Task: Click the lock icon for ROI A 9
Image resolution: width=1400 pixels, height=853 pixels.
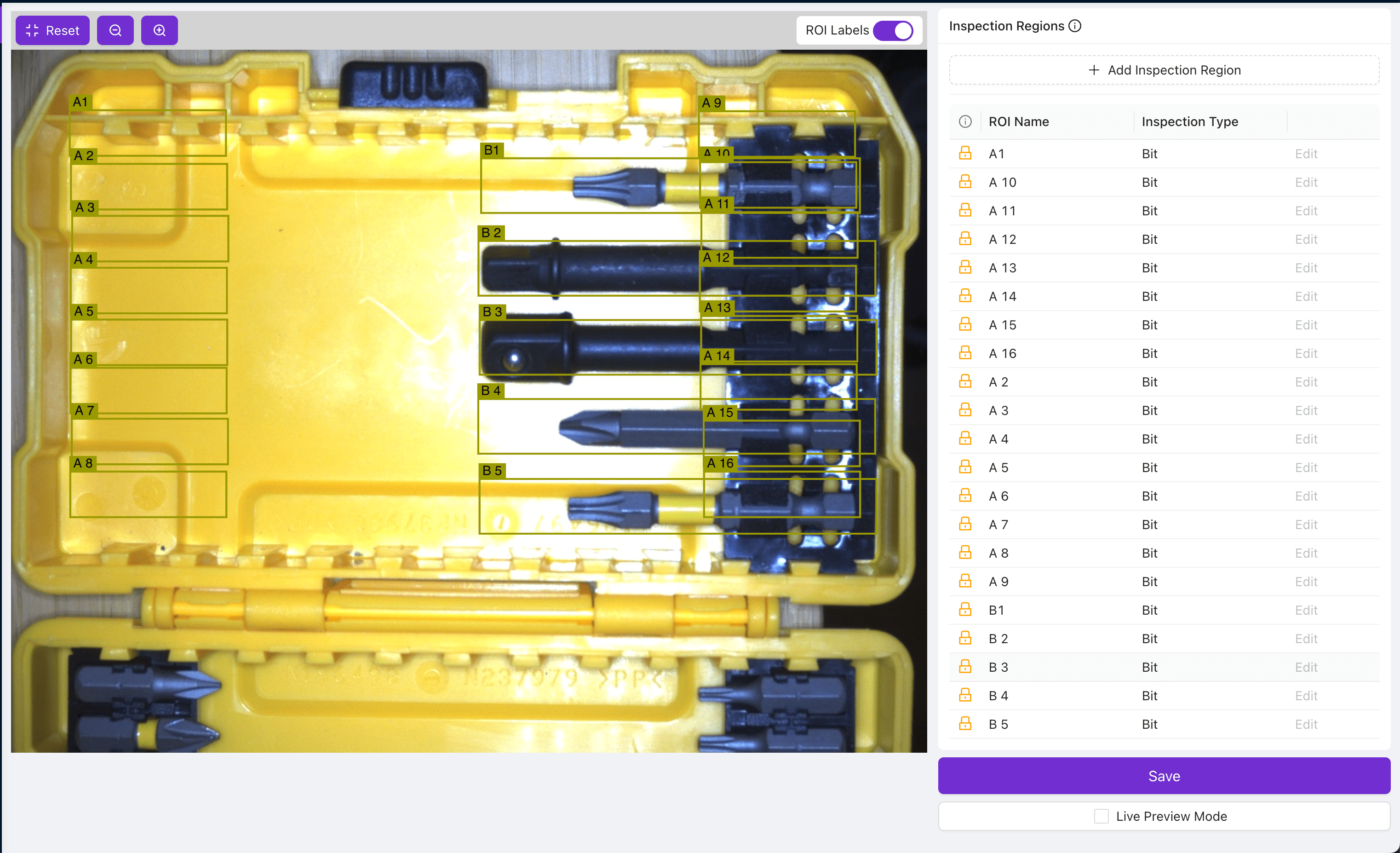Action: pyautogui.click(x=965, y=581)
